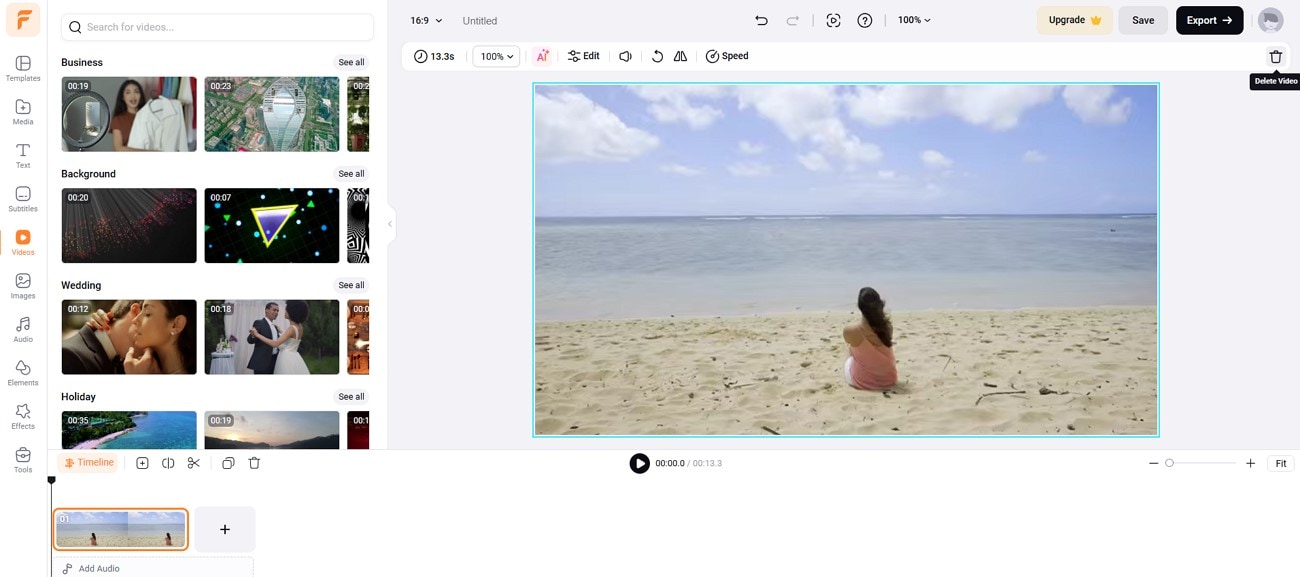
Task: Select the 00:35 Holiday island thumbnail
Action: click(129, 430)
